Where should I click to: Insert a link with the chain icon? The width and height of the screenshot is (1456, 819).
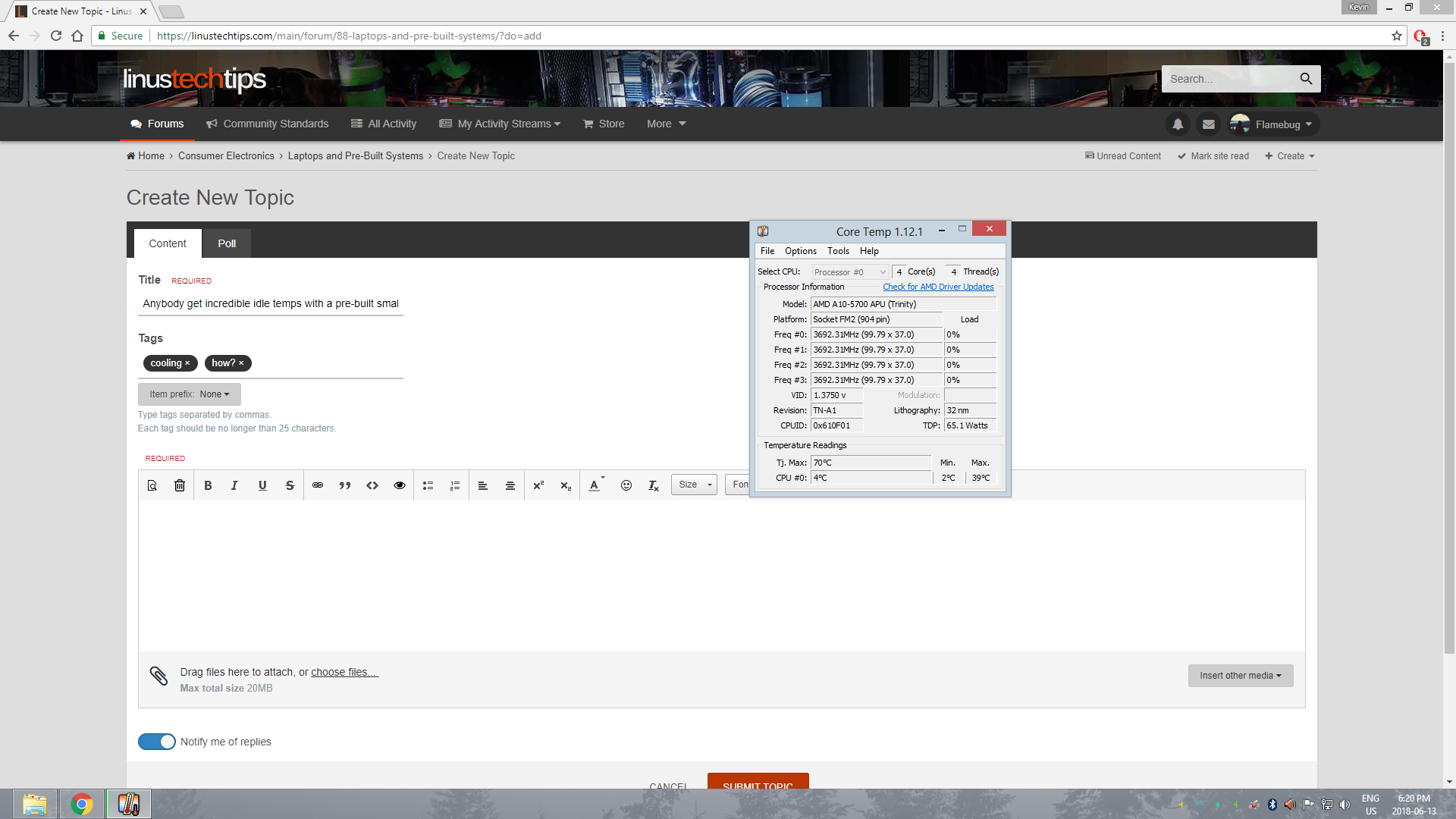(318, 485)
